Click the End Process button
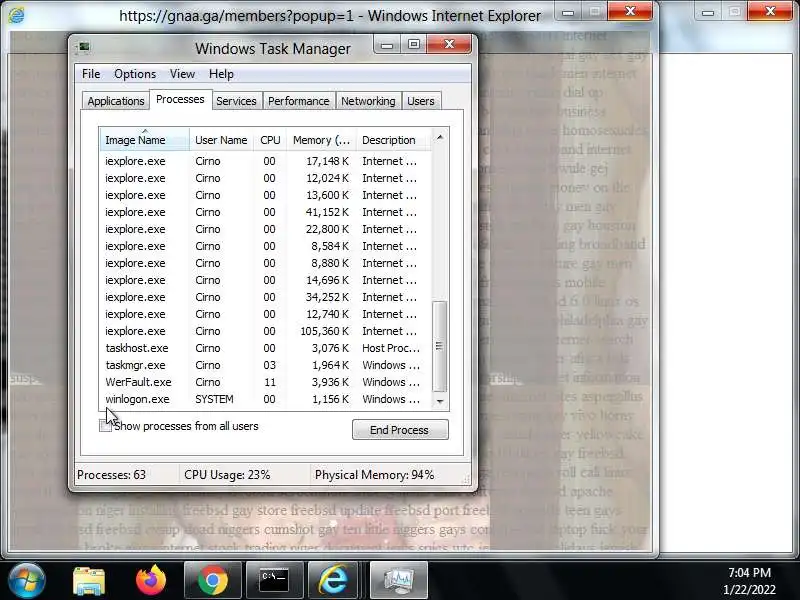This screenshot has width=800, height=600. tap(400, 430)
